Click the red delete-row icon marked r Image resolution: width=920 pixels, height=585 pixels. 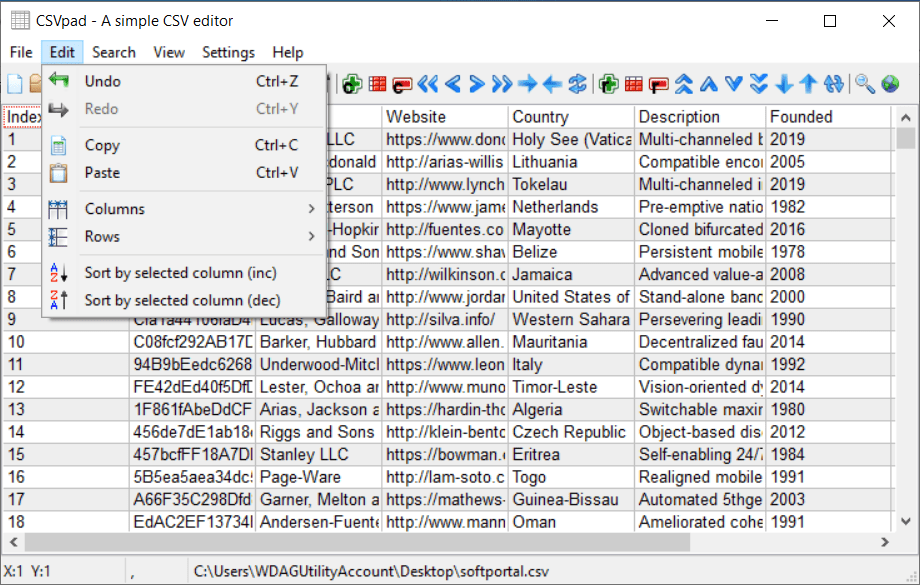tap(658, 85)
